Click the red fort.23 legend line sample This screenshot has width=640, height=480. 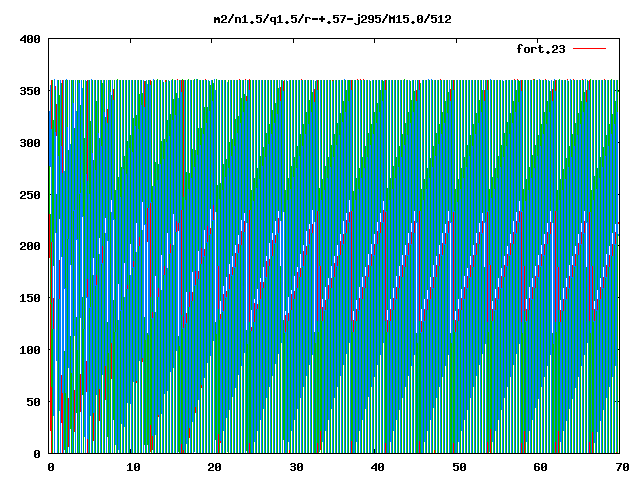click(589, 49)
